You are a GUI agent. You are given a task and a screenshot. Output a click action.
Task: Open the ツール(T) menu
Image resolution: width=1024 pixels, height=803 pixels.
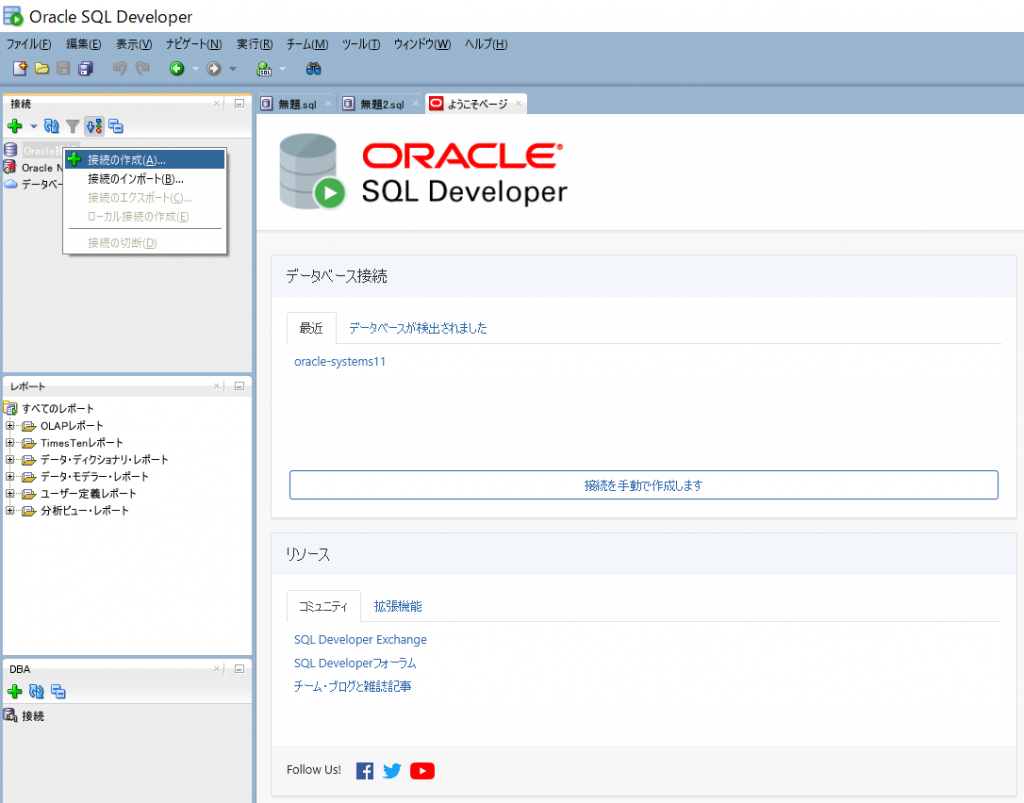pyautogui.click(x=361, y=44)
